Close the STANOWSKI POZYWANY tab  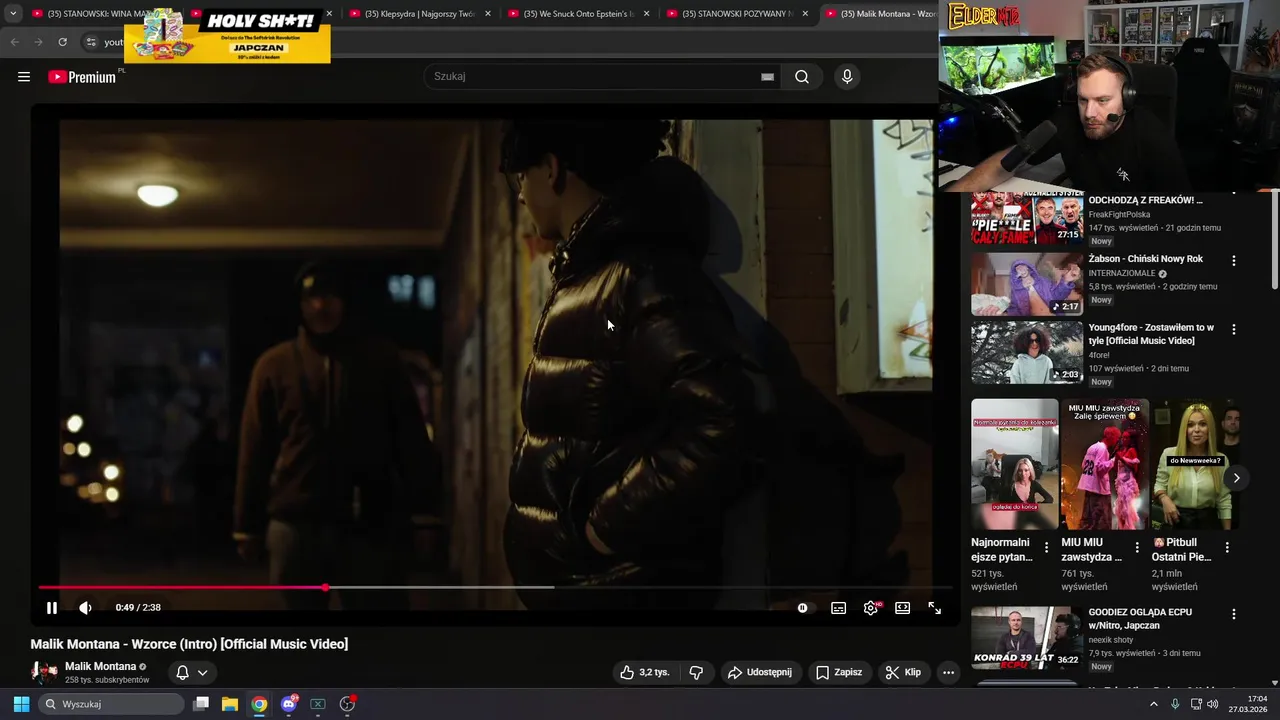pos(805,14)
